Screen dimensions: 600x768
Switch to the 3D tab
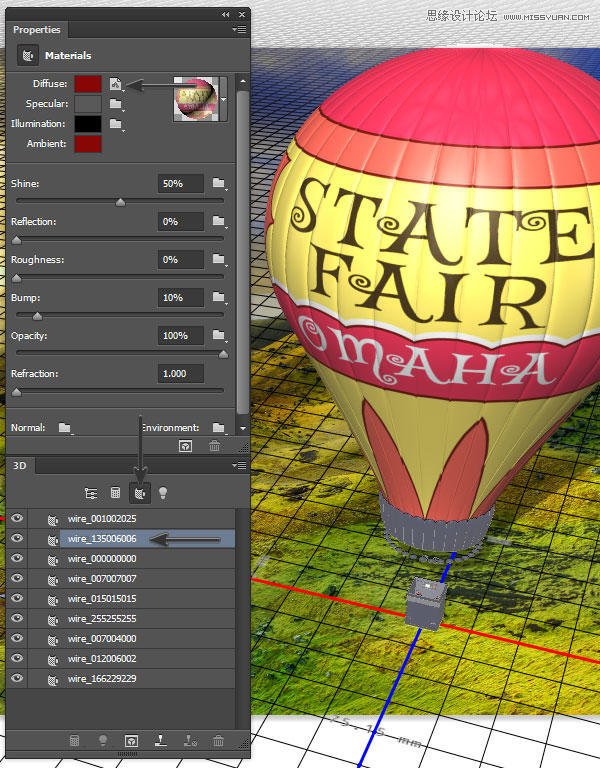(20, 466)
